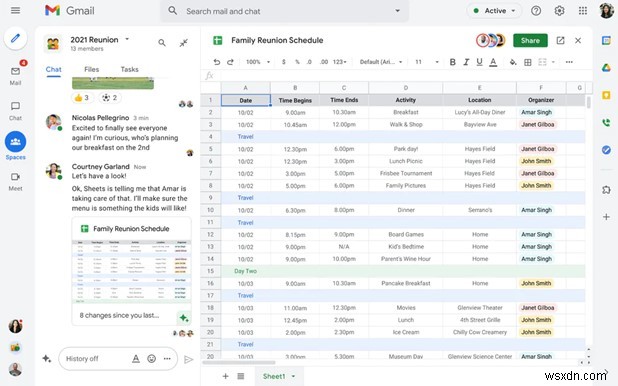Open Chat in the left sidebar

point(15,111)
